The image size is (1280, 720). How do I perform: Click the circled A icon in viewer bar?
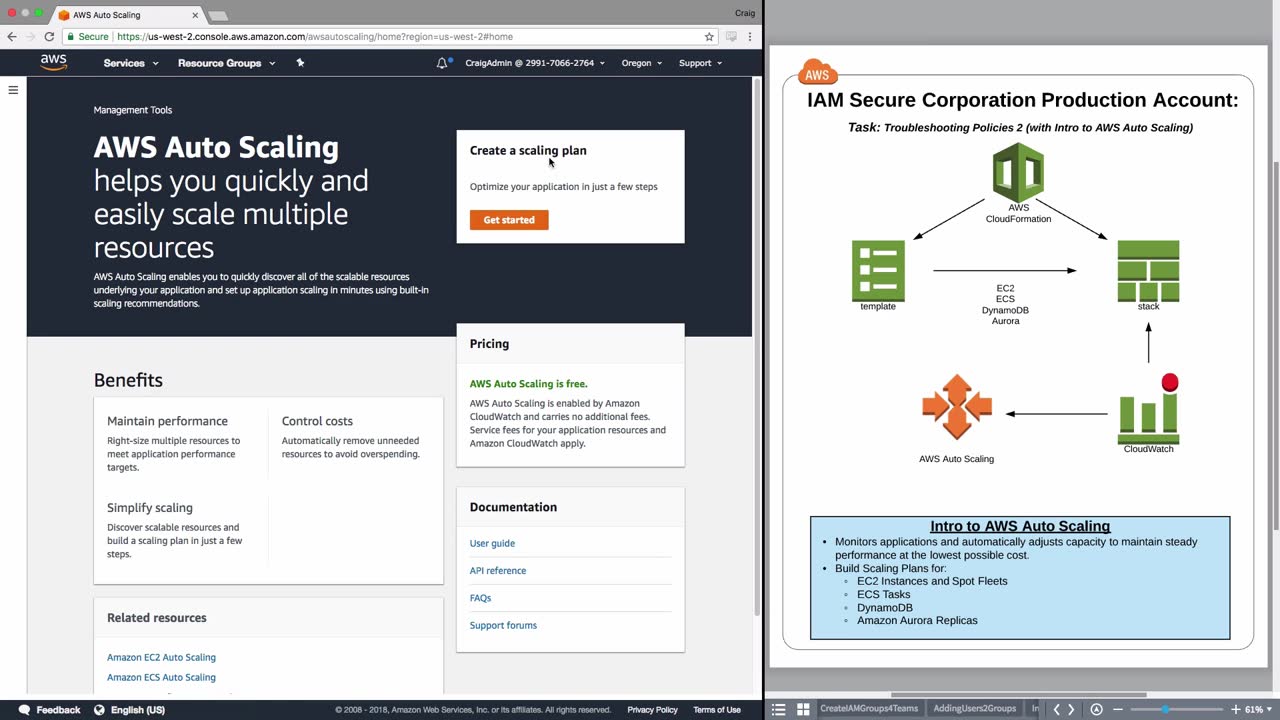pos(1097,709)
